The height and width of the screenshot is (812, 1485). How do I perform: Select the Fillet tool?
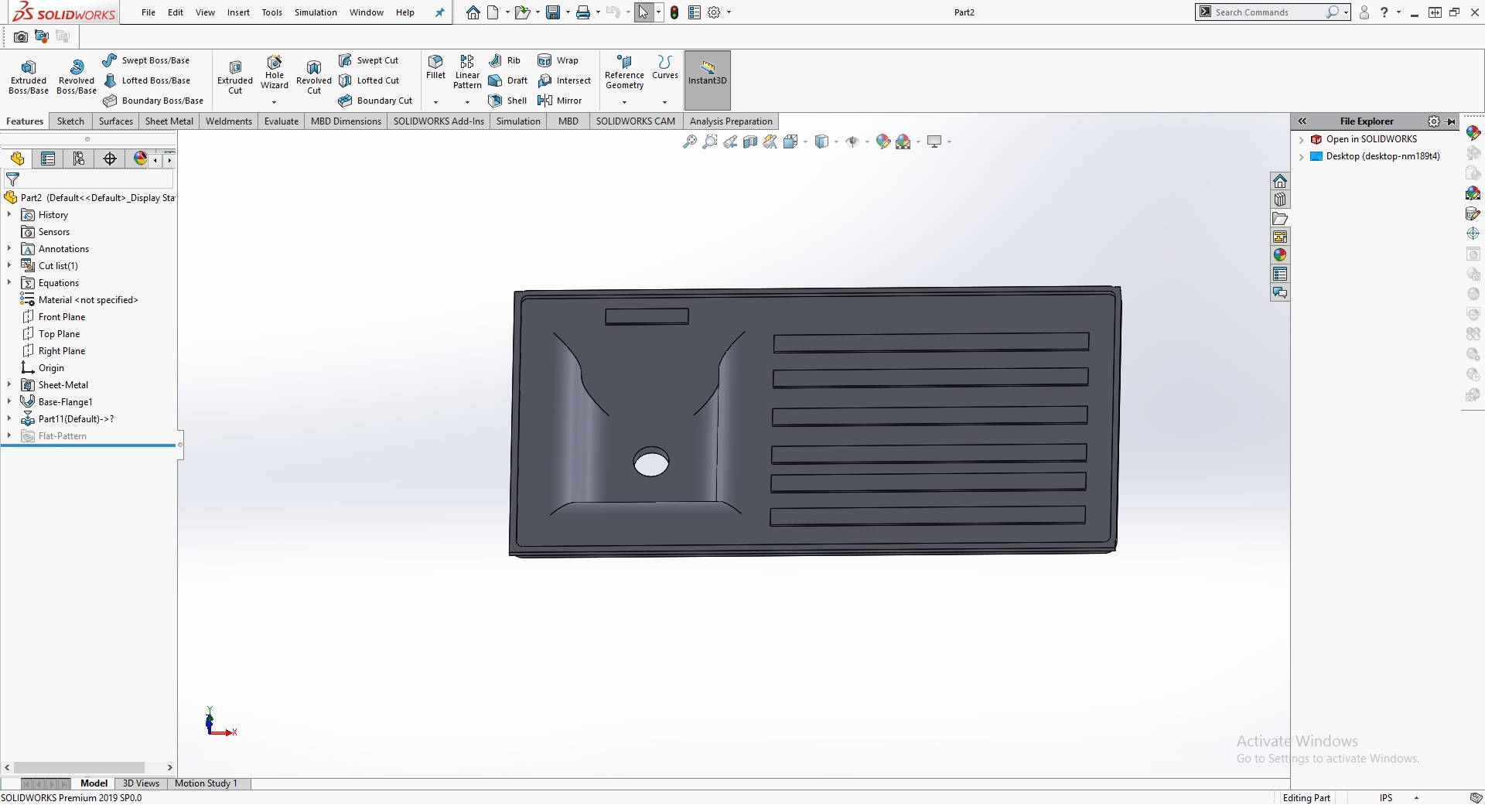click(x=435, y=67)
